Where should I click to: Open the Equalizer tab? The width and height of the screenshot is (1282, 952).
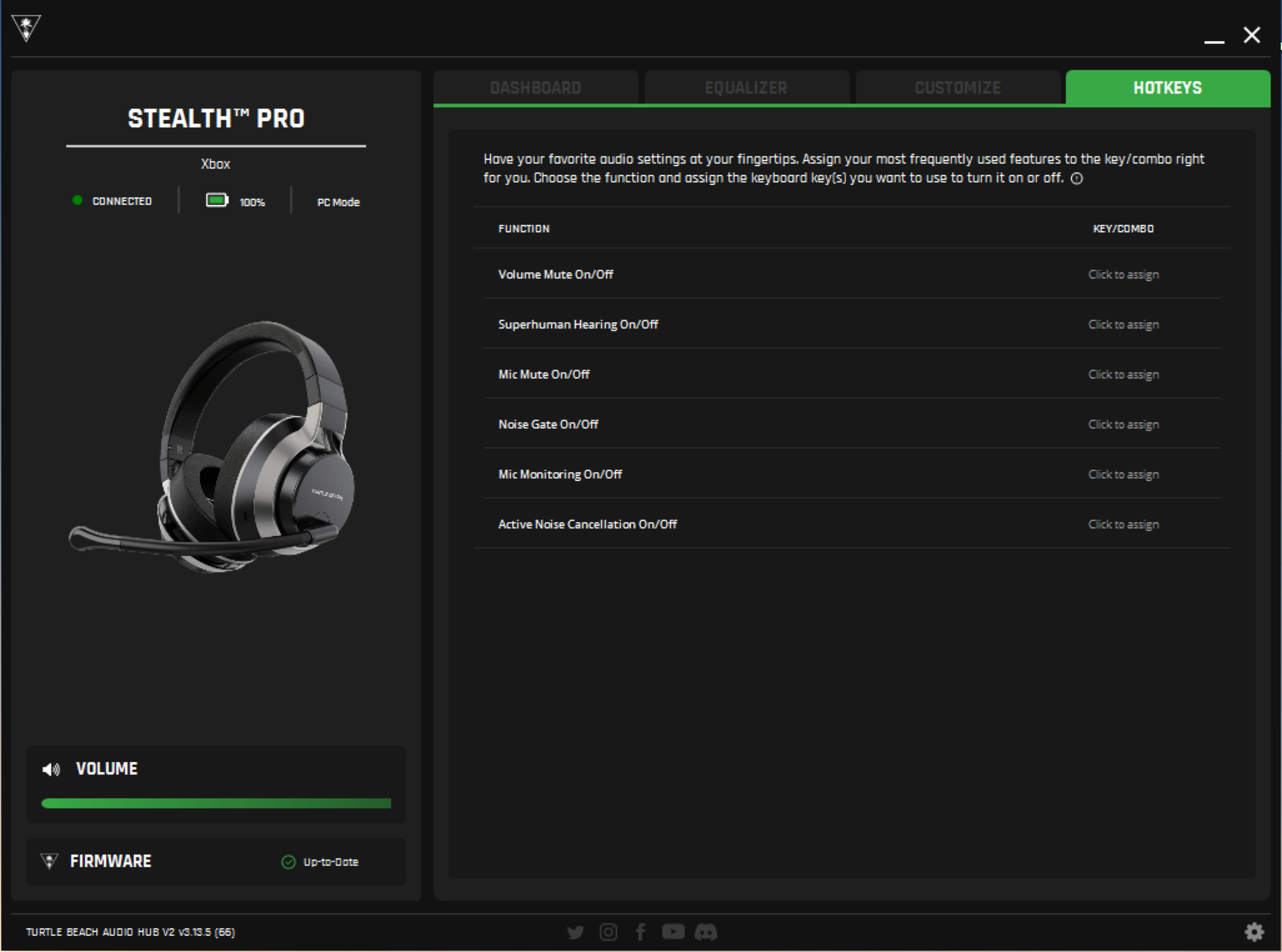[x=746, y=87]
